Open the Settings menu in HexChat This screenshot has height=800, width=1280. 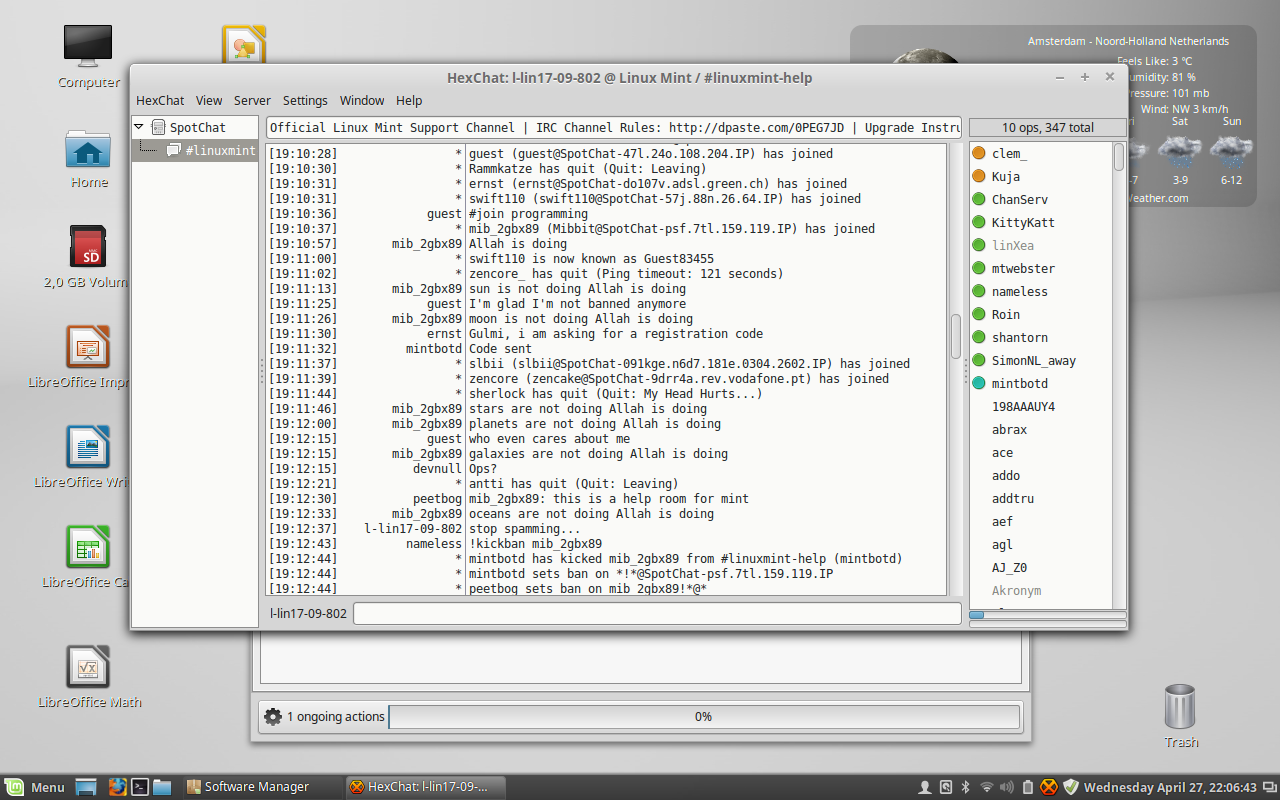[x=305, y=100]
